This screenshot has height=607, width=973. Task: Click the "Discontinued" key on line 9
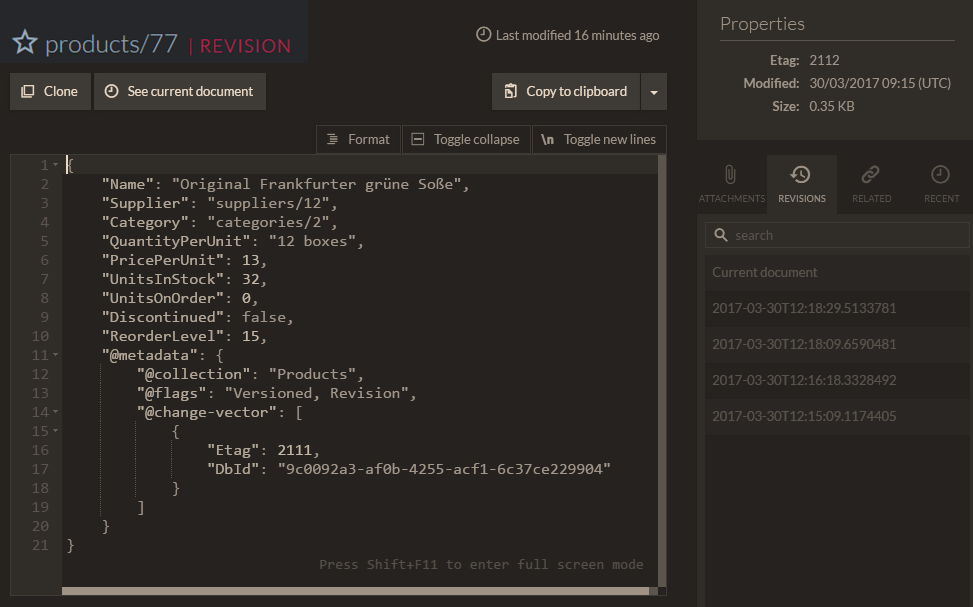point(163,317)
